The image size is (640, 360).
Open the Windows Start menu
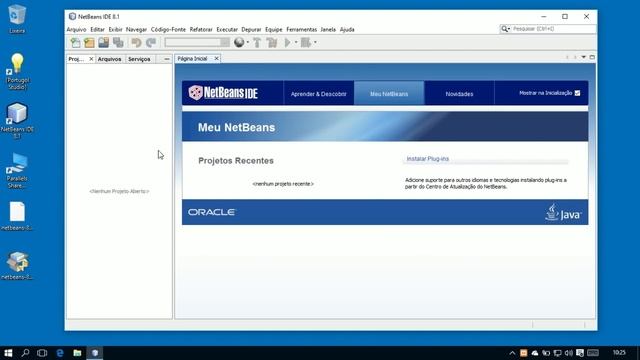tap(8, 353)
